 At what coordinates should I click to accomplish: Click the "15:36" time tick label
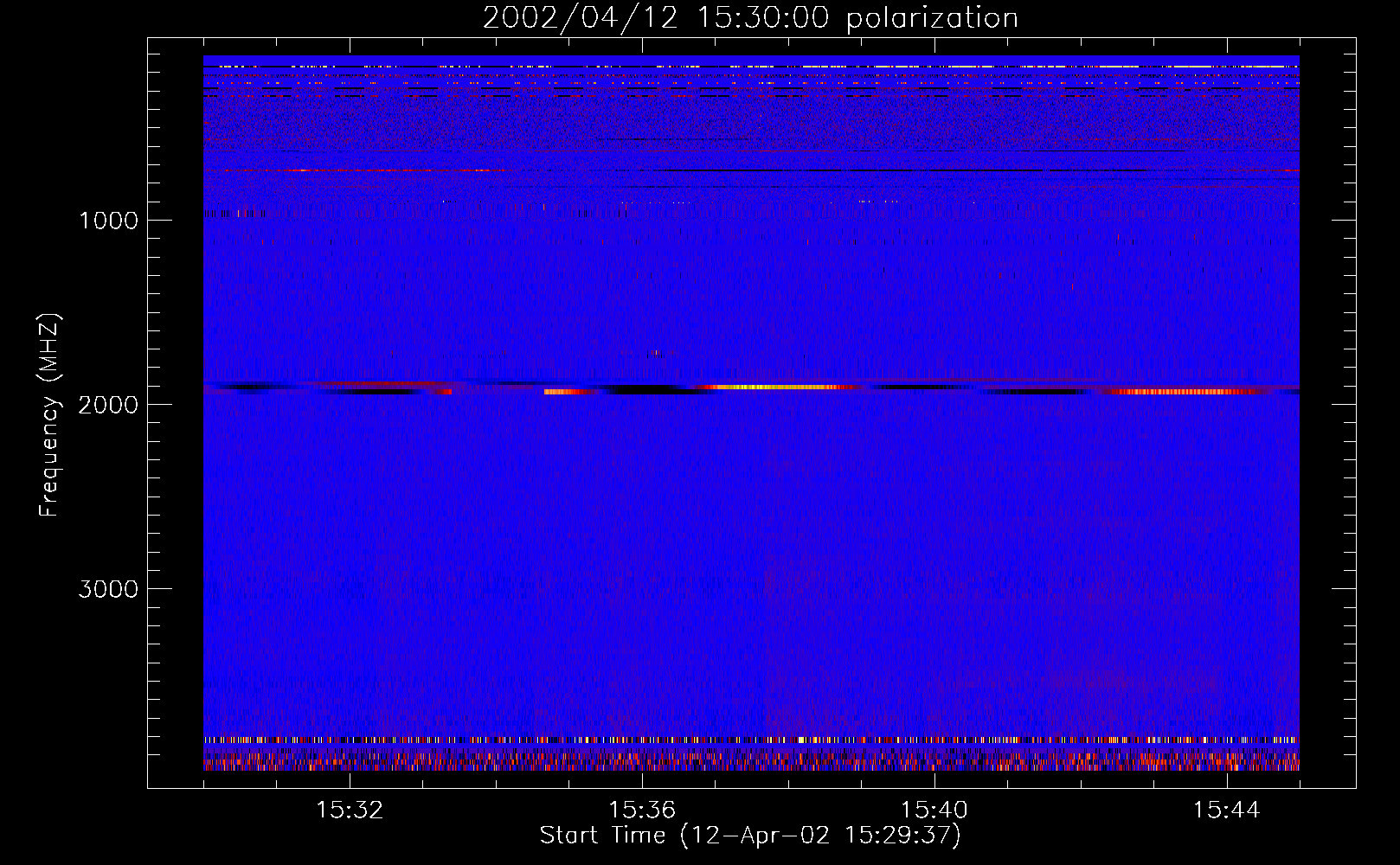pyautogui.click(x=642, y=811)
